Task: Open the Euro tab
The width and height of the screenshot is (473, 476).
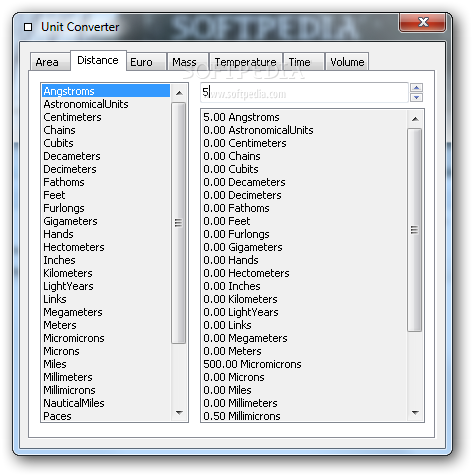Action: click(x=146, y=62)
